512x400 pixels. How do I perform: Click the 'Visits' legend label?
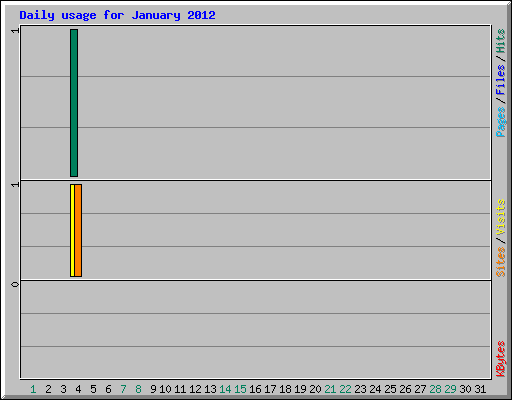(x=500, y=217)
